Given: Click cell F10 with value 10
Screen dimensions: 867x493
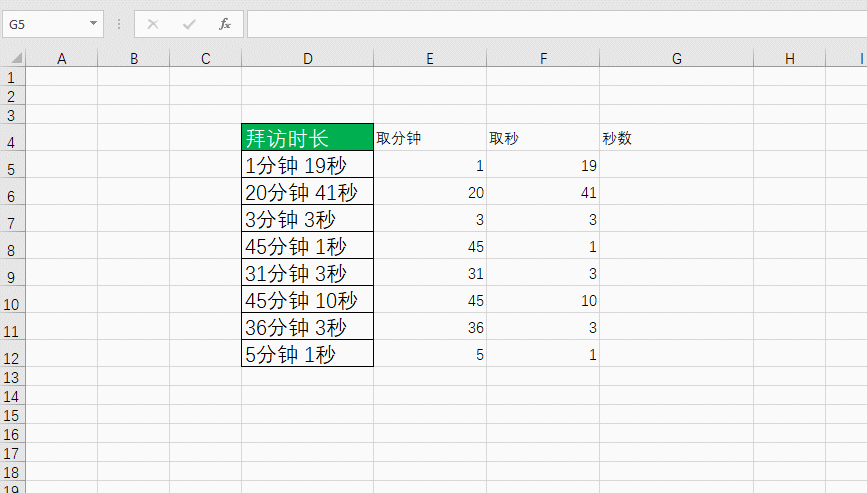Looking at the screenshot, I should point(543,300).
